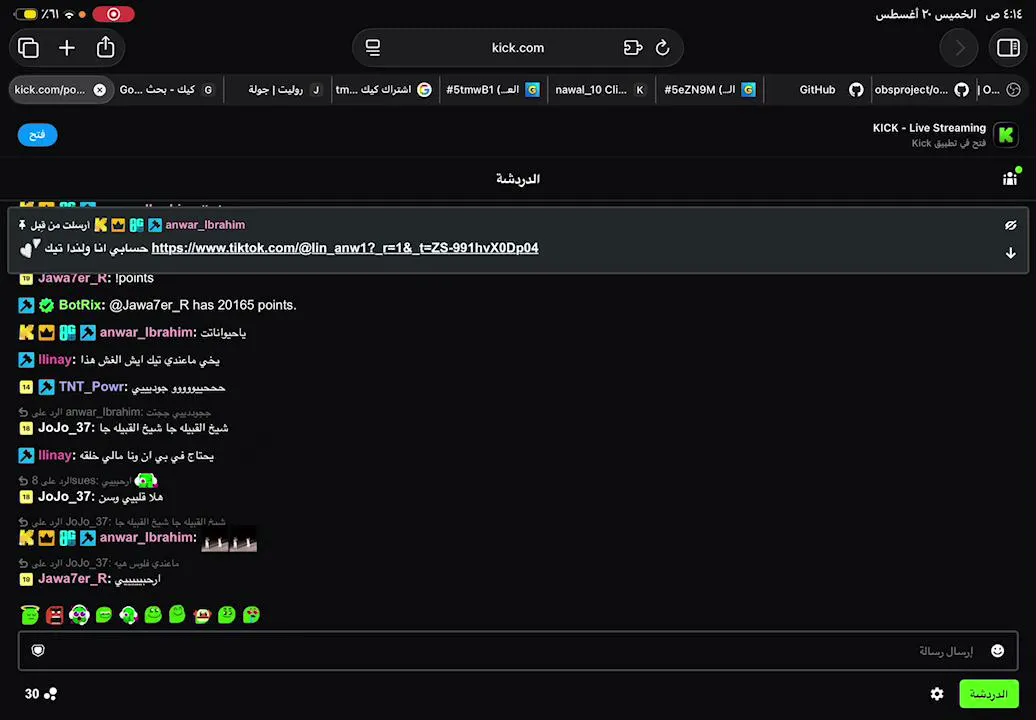
Task: Reload the kick.com page
Action: (663, 48)
